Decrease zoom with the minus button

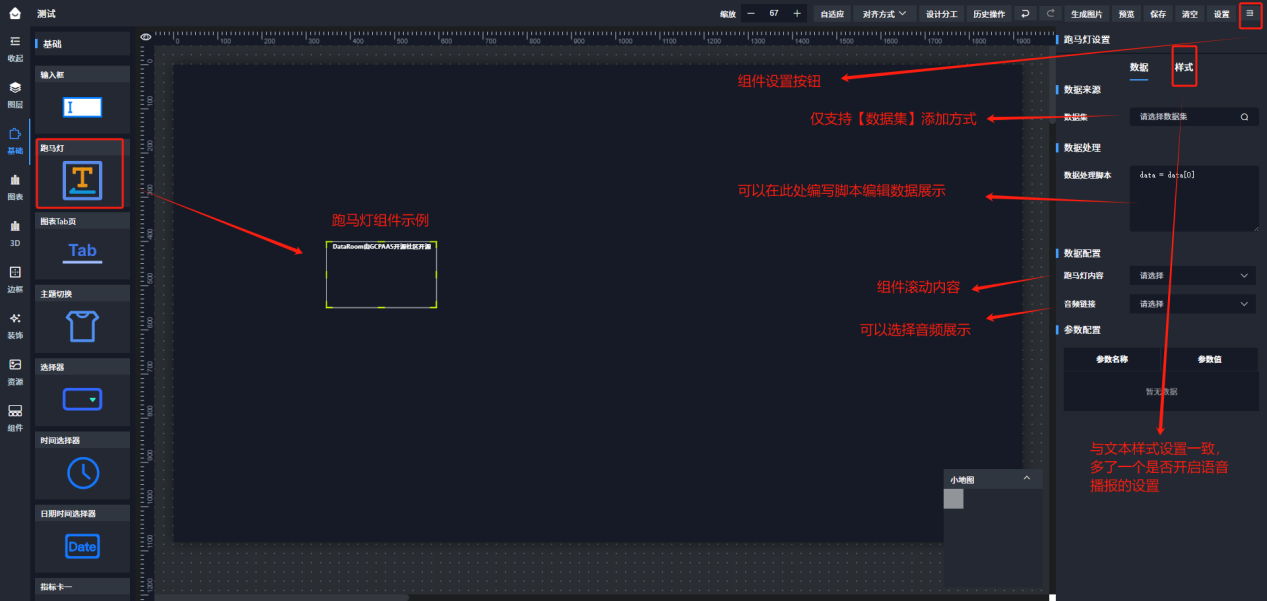point(751,14)
